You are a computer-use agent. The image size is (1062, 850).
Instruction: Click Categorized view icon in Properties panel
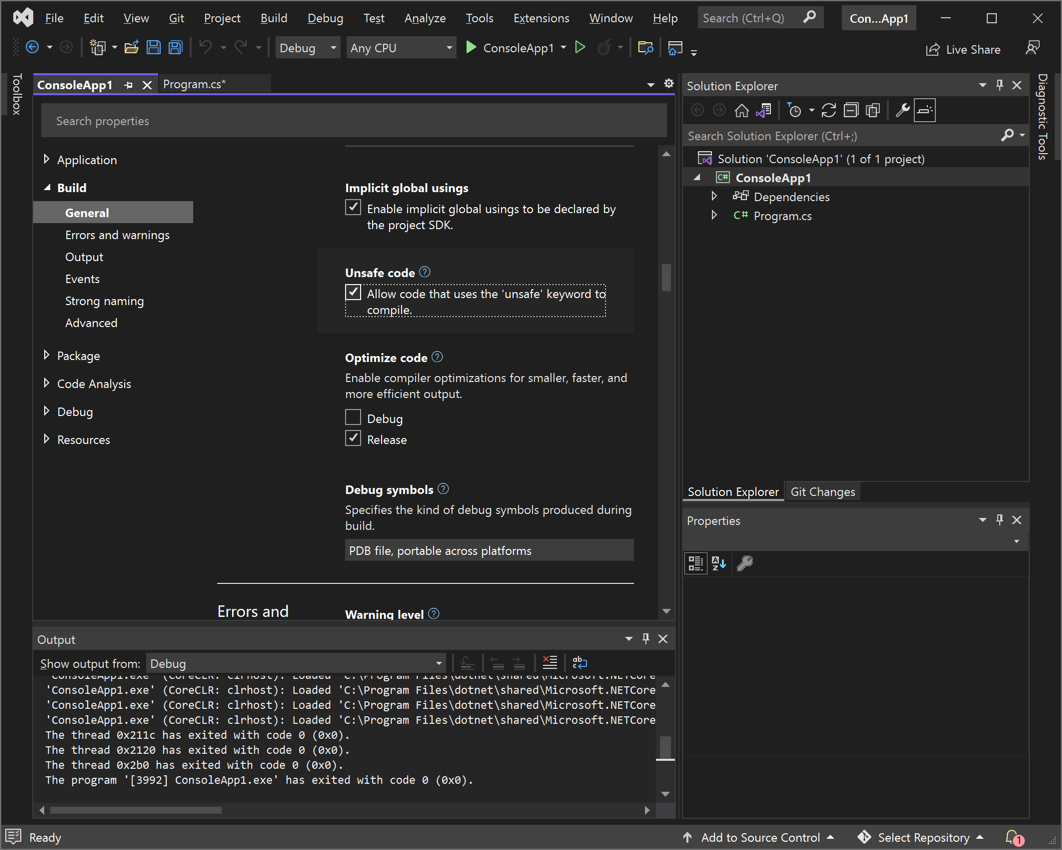click(x=696, y=563)
